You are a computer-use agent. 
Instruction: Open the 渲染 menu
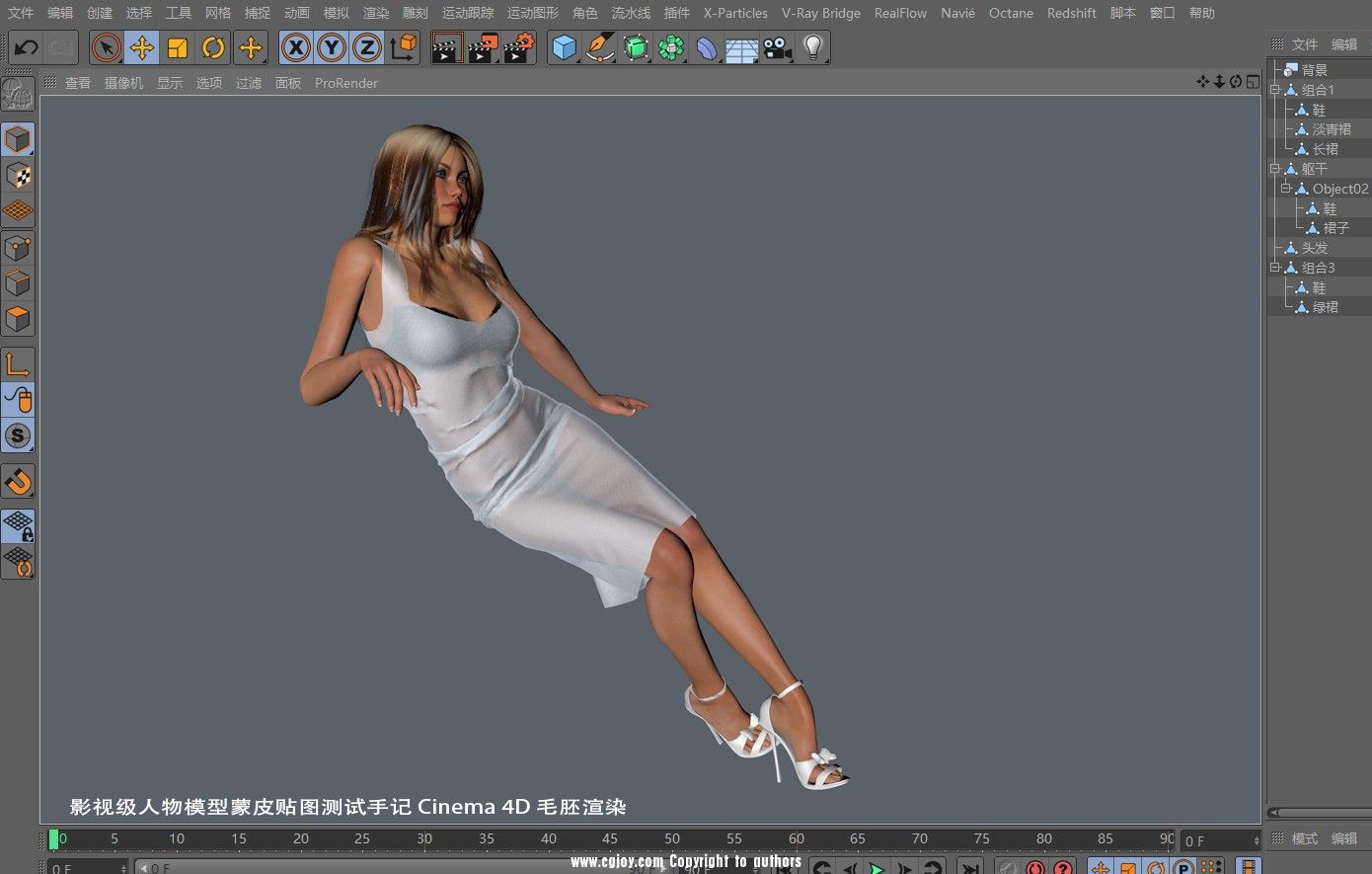[x=376, y=13]
